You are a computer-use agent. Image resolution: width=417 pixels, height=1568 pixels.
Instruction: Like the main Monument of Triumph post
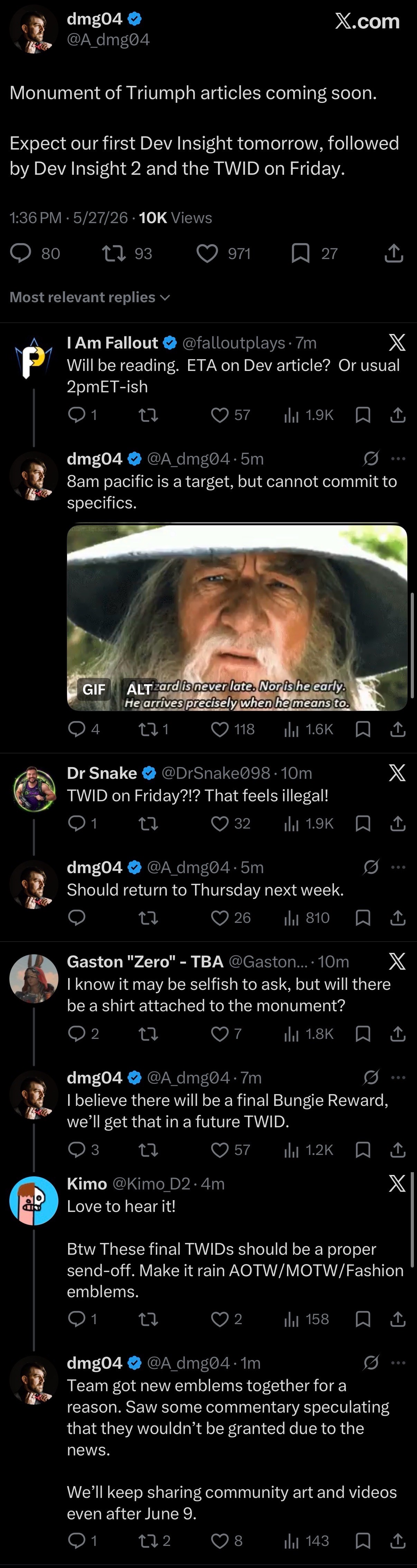pyautogui.click(x=207, y=253)
